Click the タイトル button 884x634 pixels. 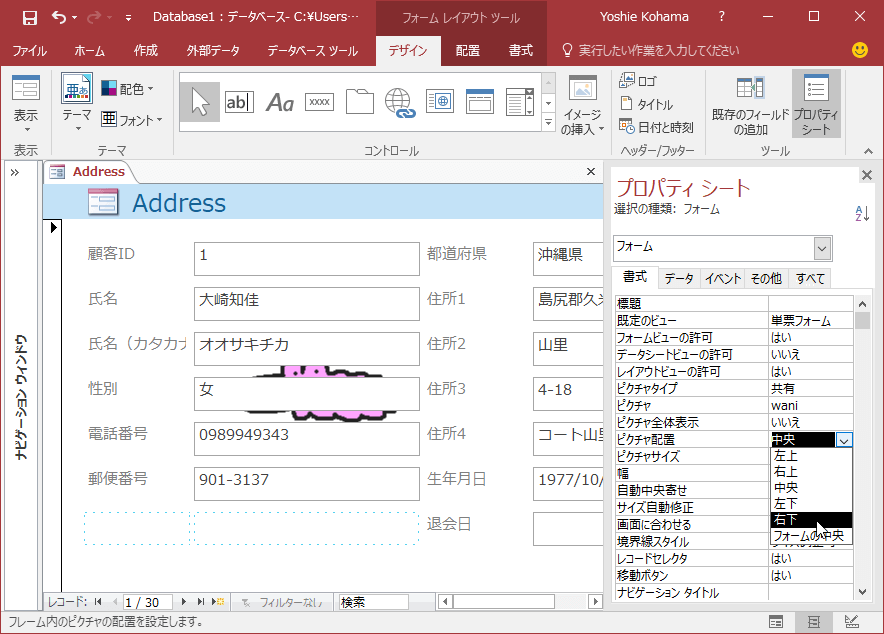point(646,104)
